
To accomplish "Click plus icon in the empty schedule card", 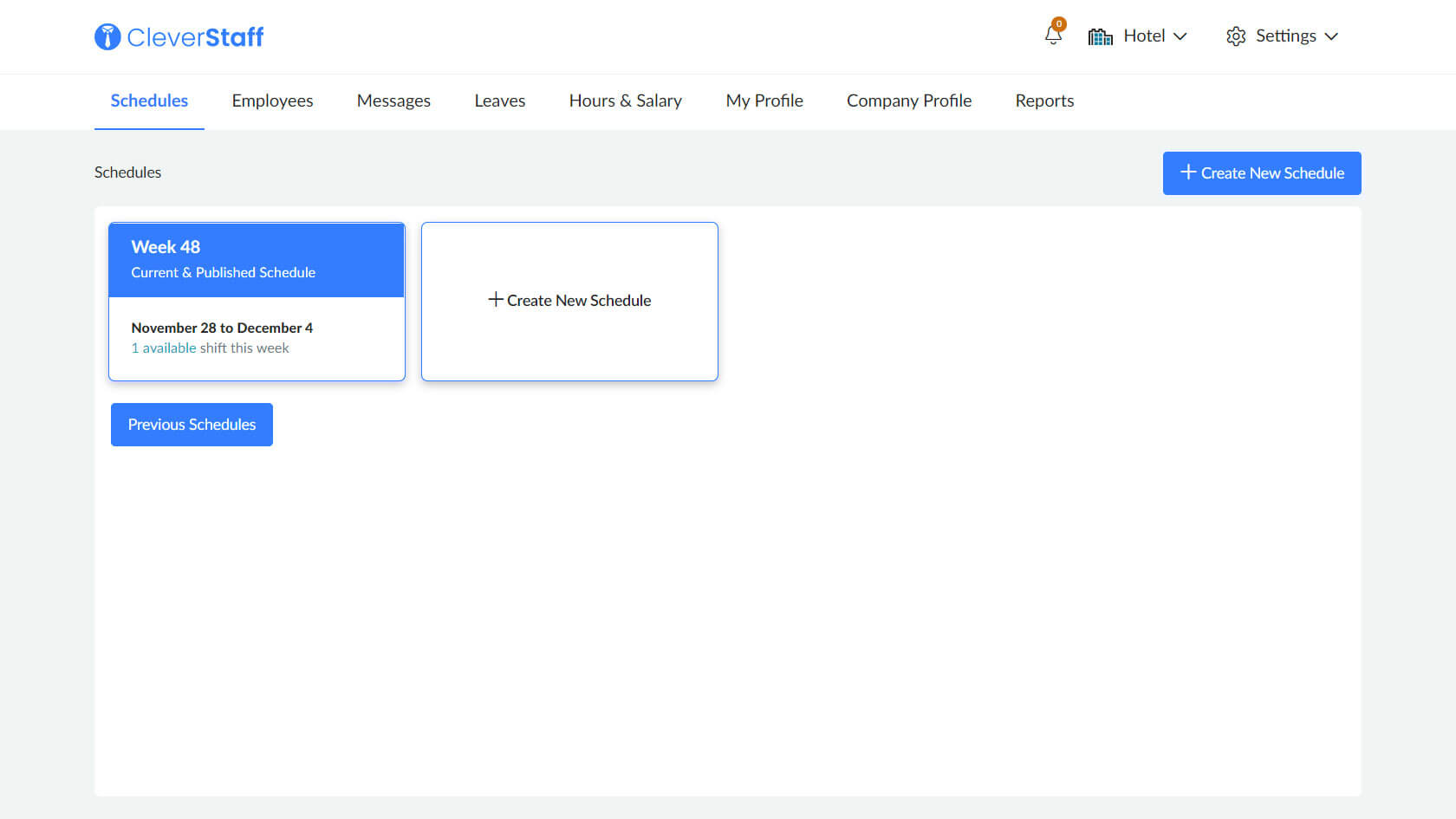I will (x=496, y=299).
